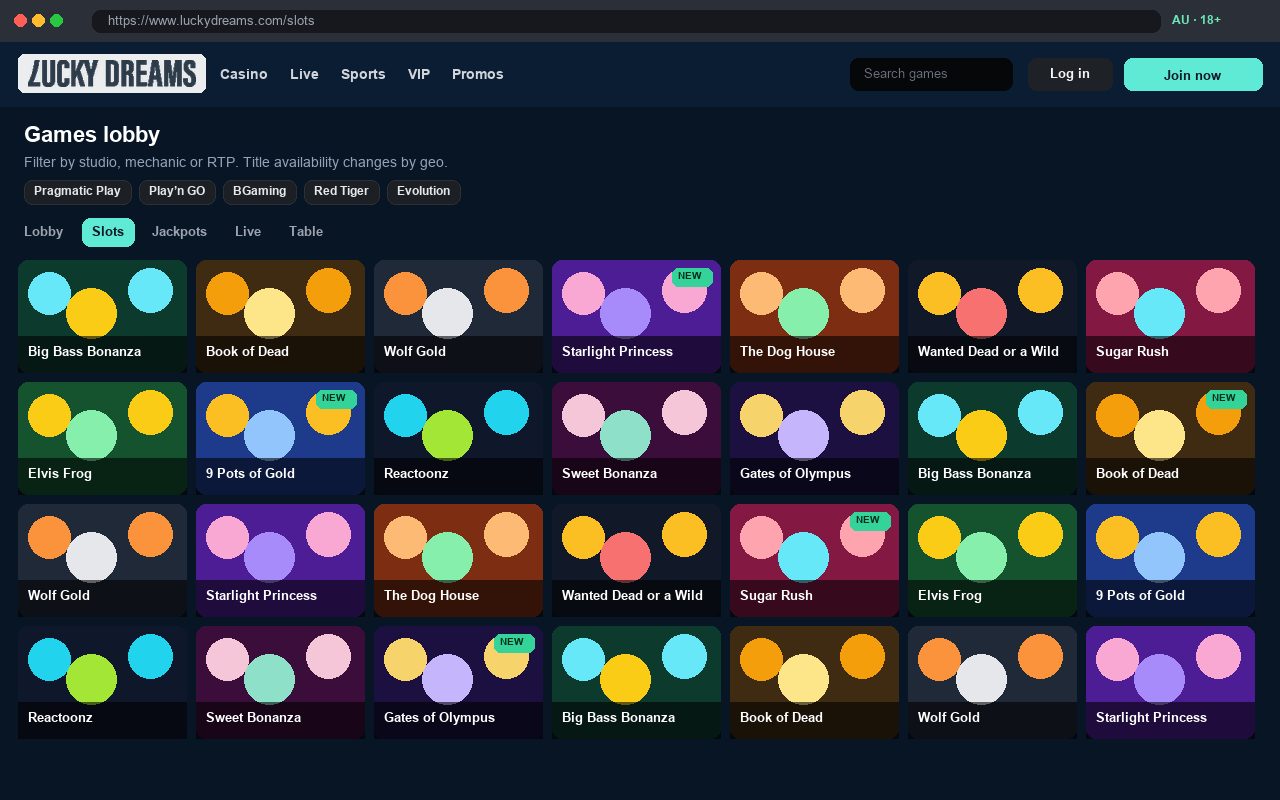Open Sugar Rush card without a NEW badge
Image resolution: width=1280 pixels, height=800 pixels.
[1170, 316]
